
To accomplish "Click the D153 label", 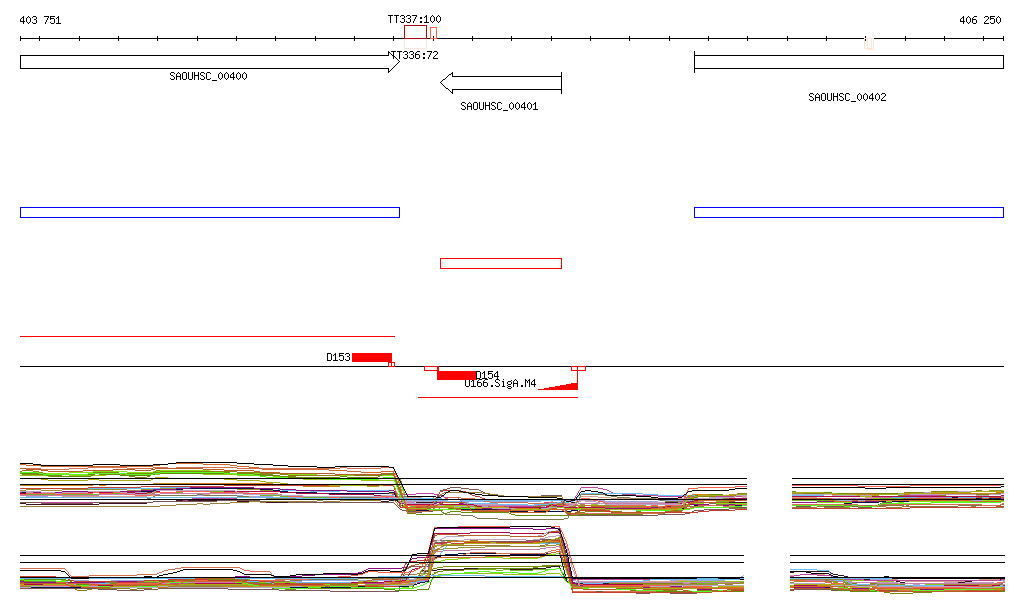I will pos(338,357).
